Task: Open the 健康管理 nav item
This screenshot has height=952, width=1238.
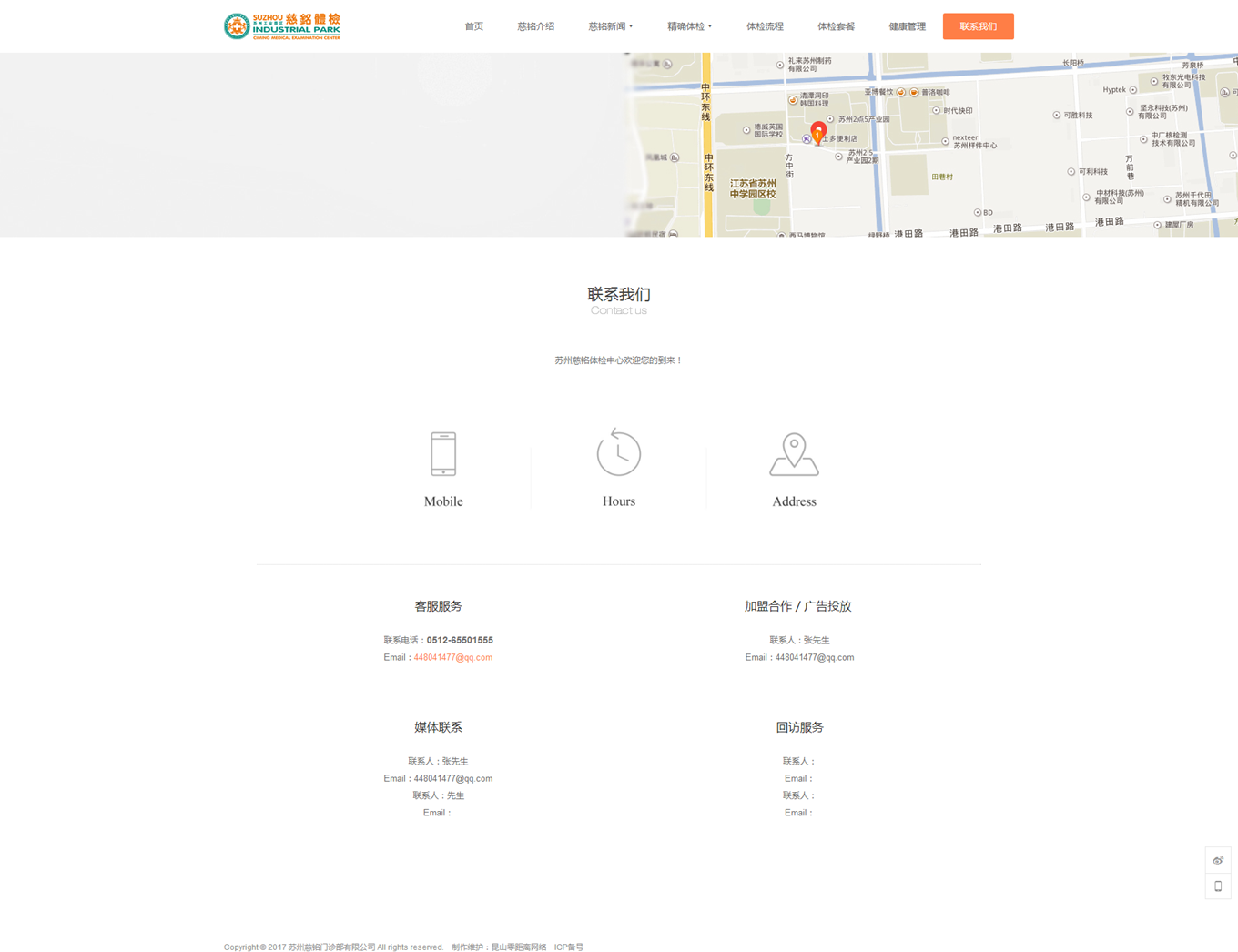Action: (907, 26)
